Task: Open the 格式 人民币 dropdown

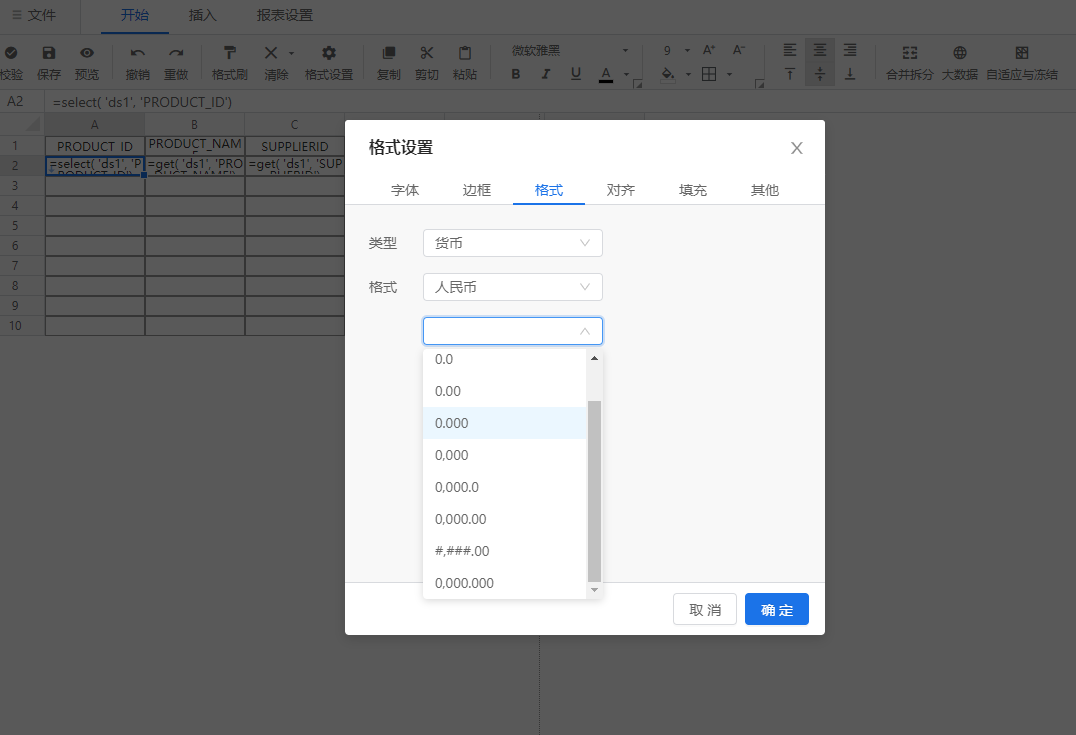Action: (x=513, y=287)
